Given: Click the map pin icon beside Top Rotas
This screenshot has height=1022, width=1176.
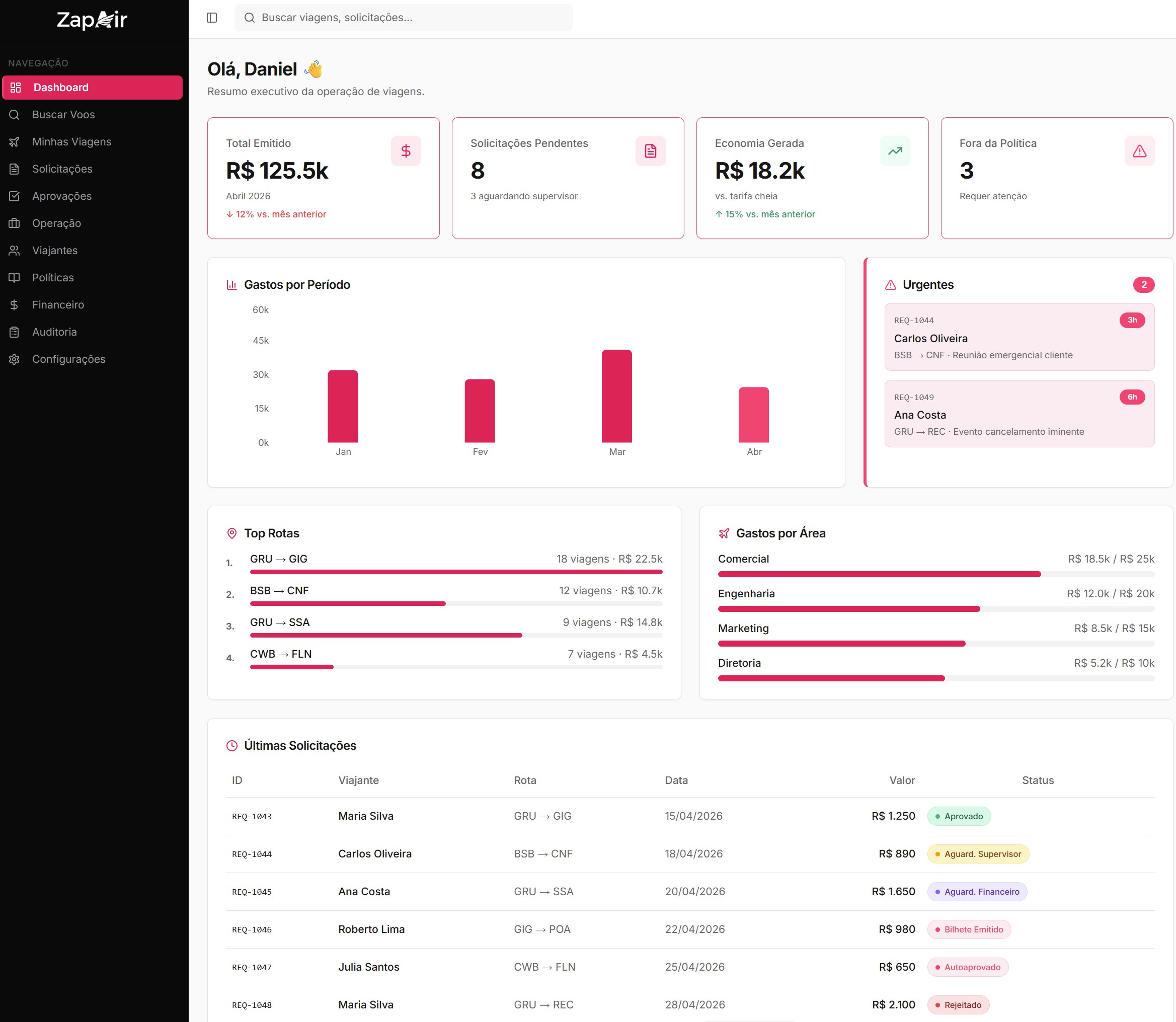Looking at the screenshot, I should point(231,533).
